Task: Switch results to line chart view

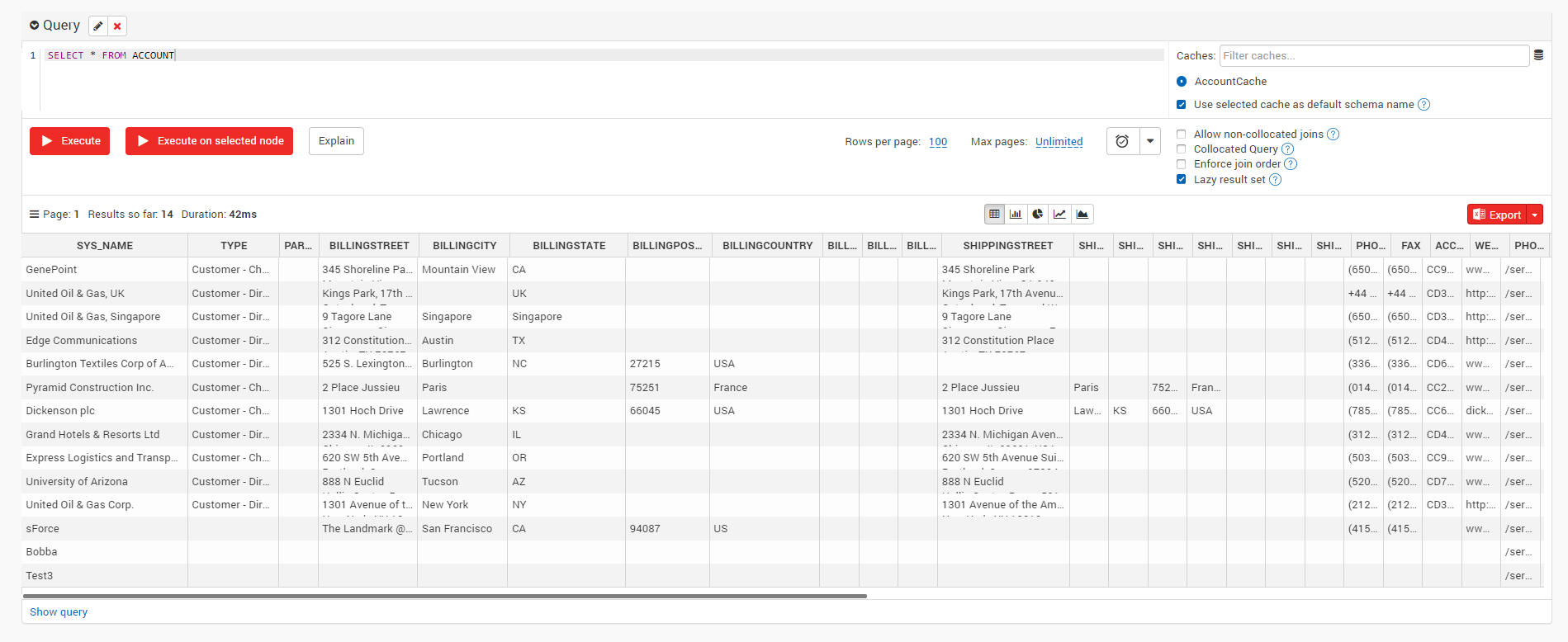Action: tap(1059, 215)
